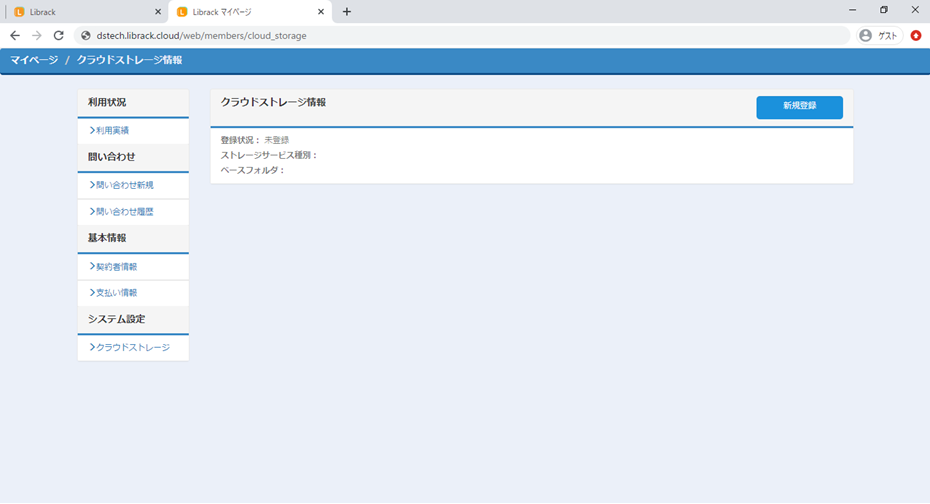Open the guest profile button
930x504 pixels.
pos(879,36)
